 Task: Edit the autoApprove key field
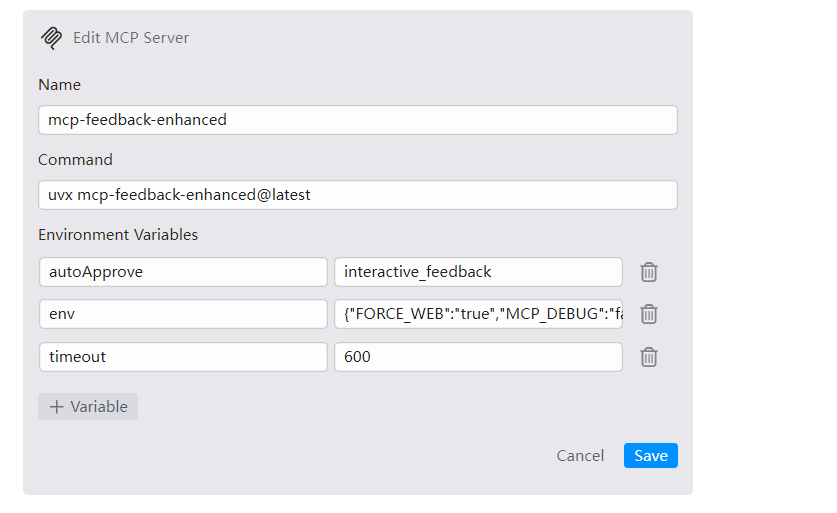click(183, 272)
